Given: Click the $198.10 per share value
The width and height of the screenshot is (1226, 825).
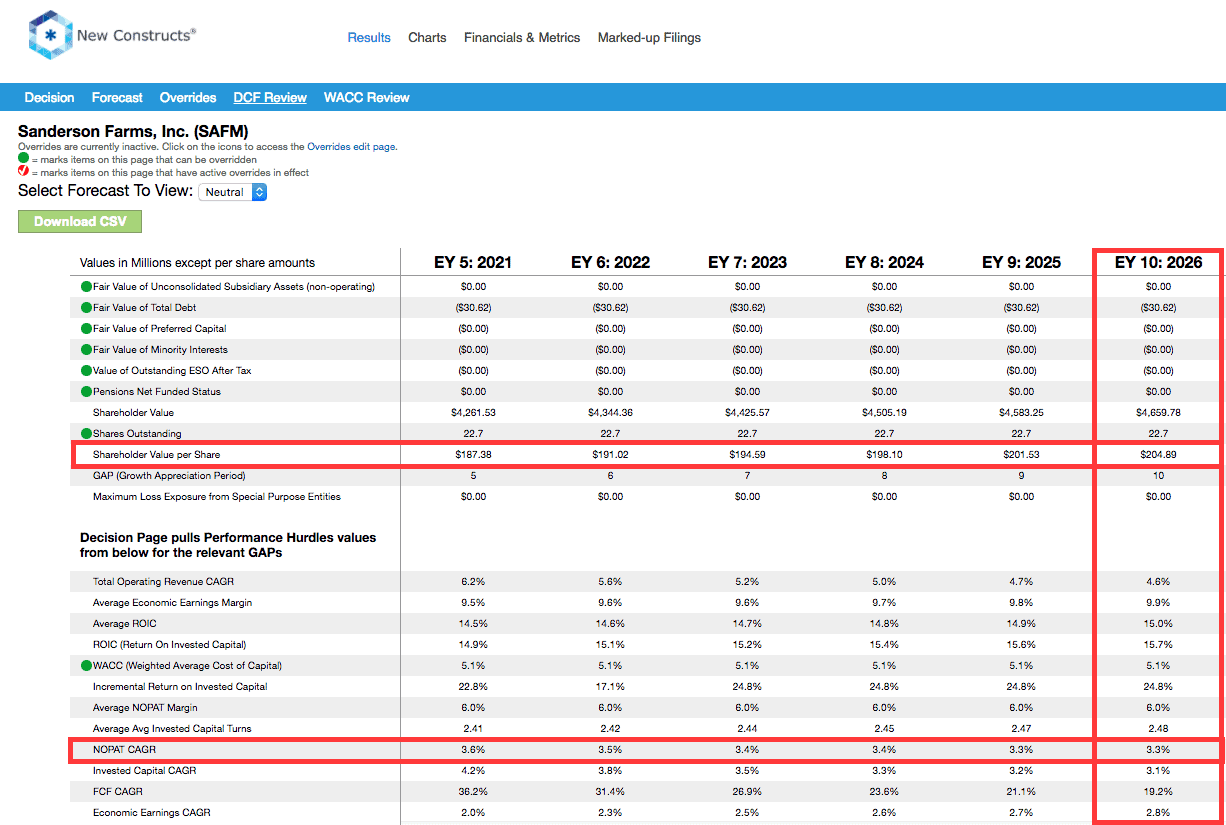Looking at the screenshot, I should click(x=884, y=455).
